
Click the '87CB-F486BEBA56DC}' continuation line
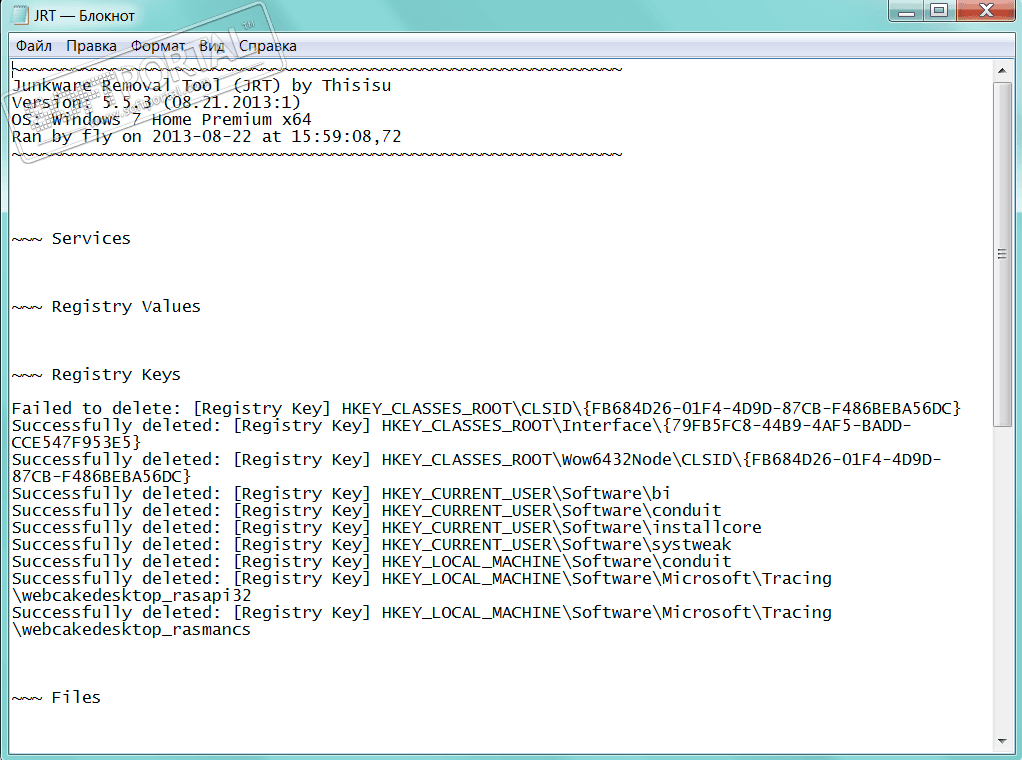(x=102, y=476)
